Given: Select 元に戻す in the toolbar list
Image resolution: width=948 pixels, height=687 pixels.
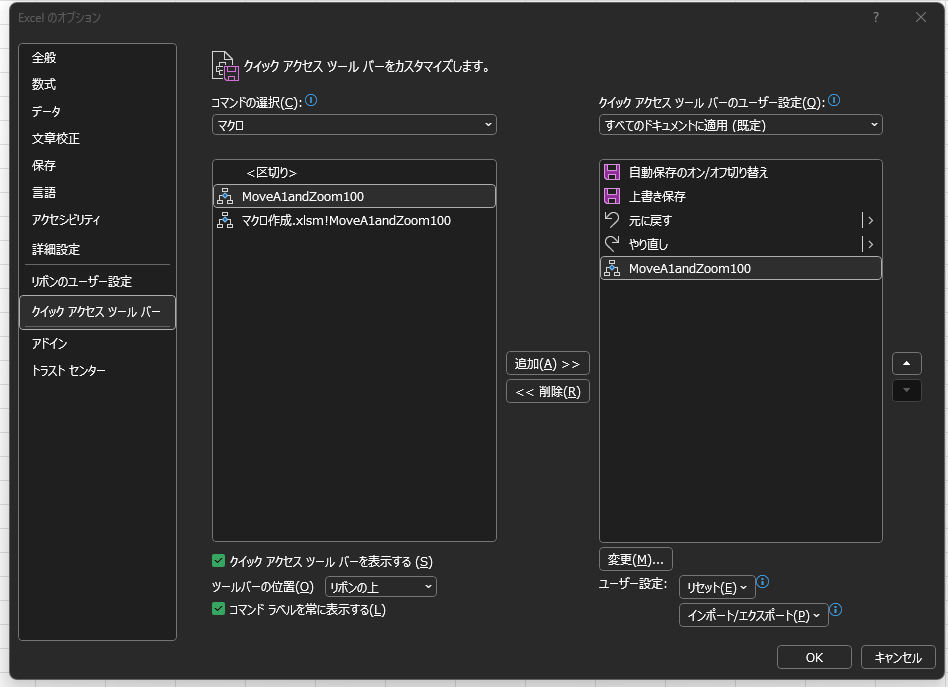Looking at the screenshot, I should coord(741,220).
